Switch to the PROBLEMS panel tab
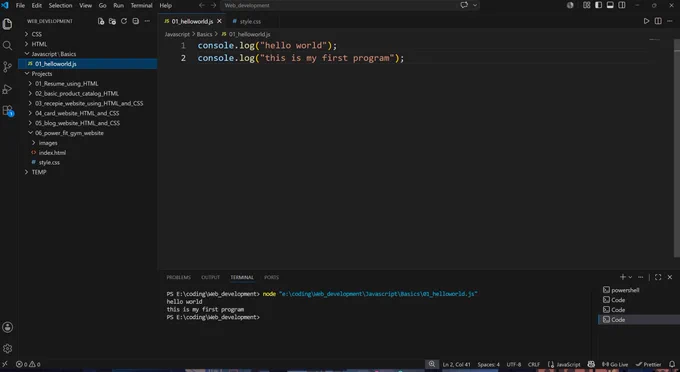This screenshot has width=680, height=372. coord(178,277)
